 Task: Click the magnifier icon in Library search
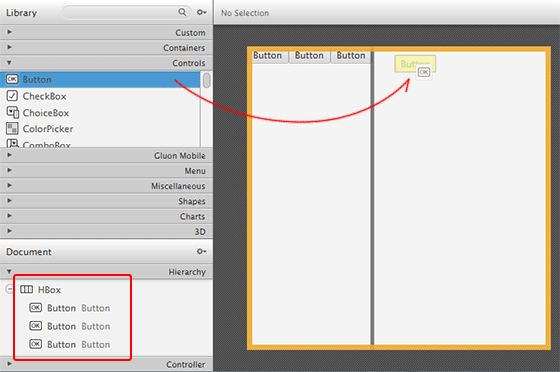tap(182, 12)
